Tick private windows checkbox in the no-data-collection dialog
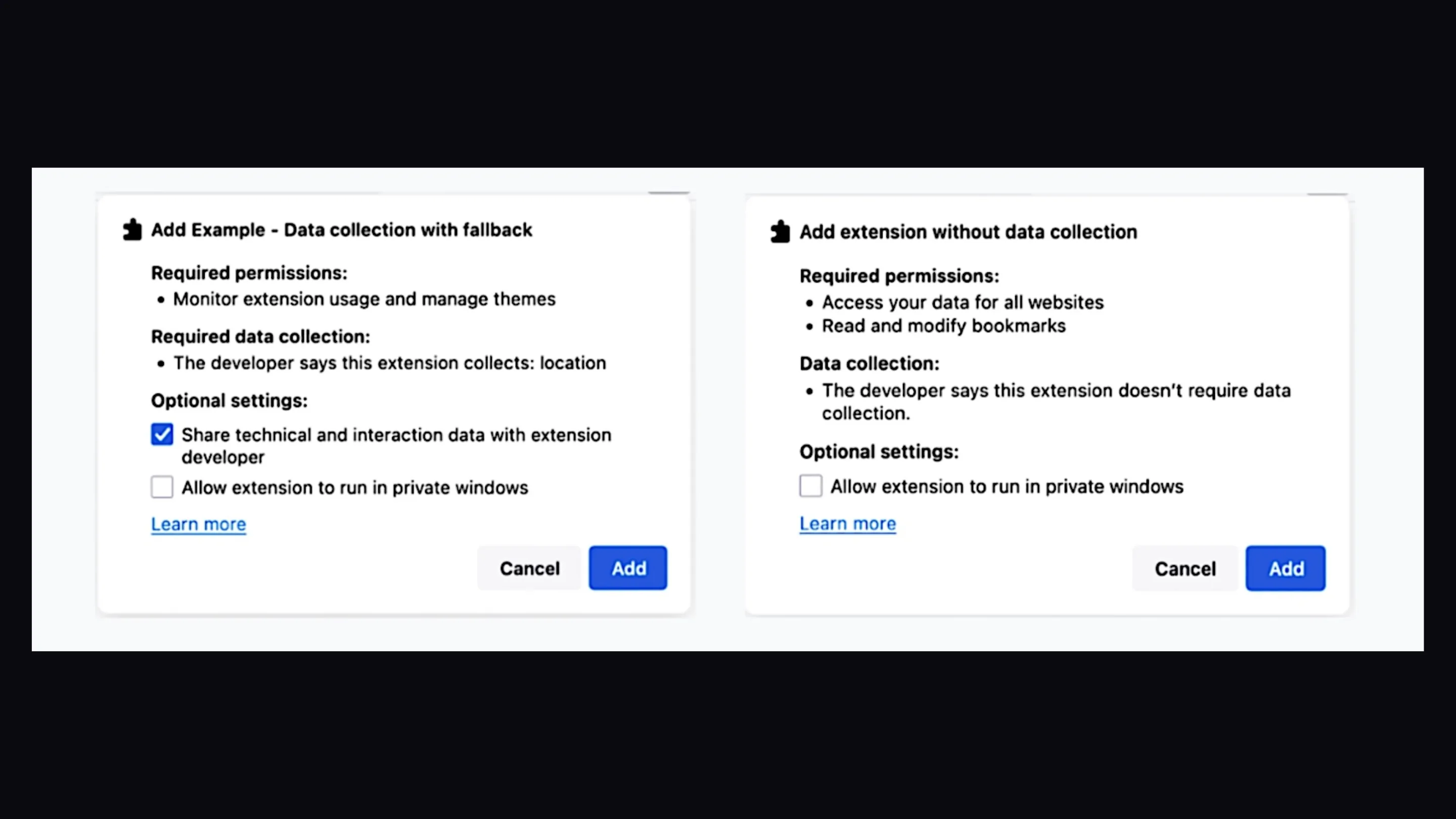The width and height of the screenshot is (1456, 819). [810, 486]
